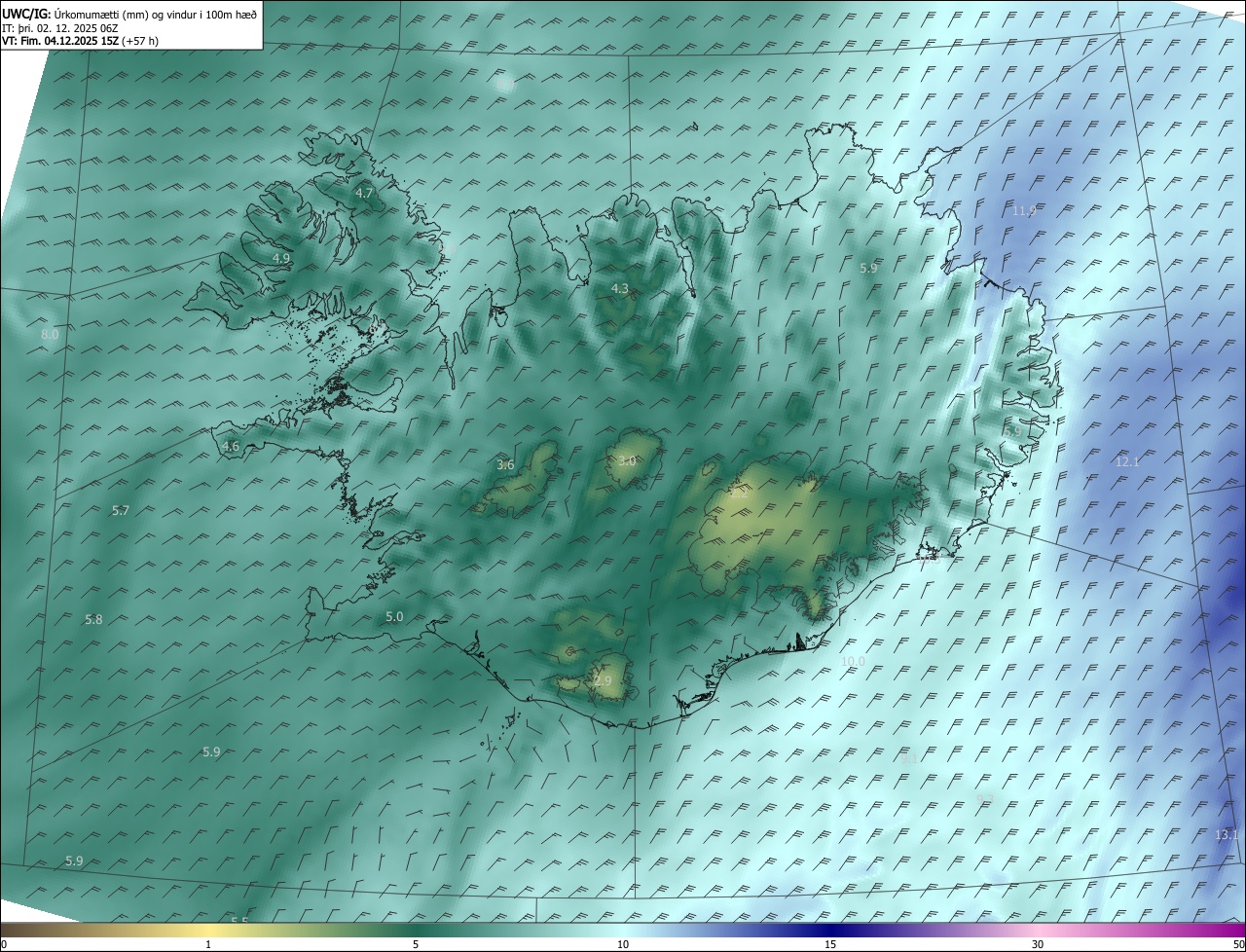Click the map title "UWC/IG: Úrkomumætti (mm)"
Viewport: 1246px width, 952px height.
tap(74, 15)
